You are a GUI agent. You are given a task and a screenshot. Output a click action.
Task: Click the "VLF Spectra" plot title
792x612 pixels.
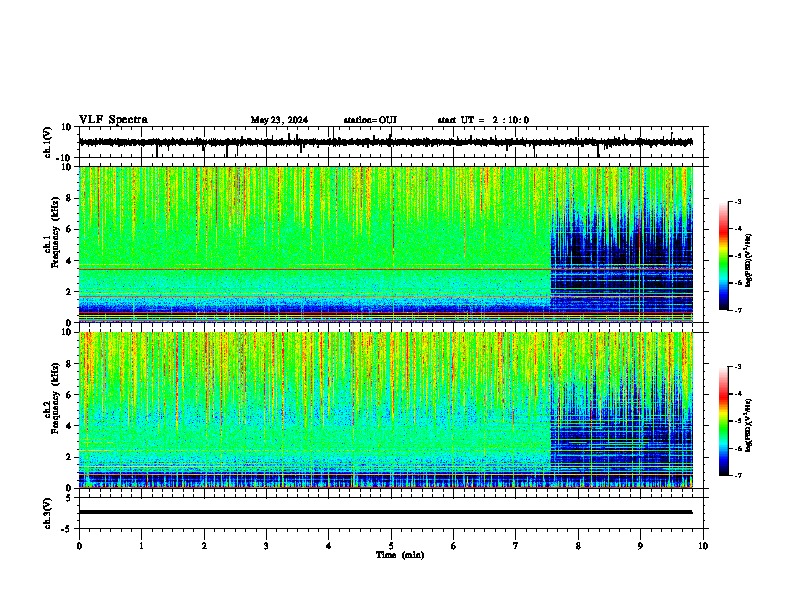click(x=113, y=120)
